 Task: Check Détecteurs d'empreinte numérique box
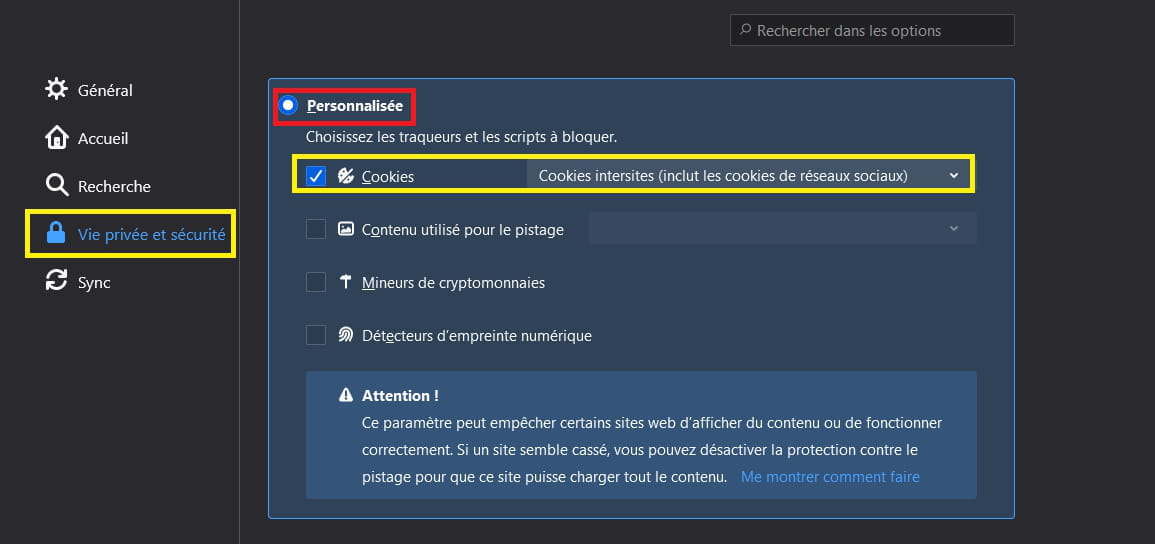point(316,335)
